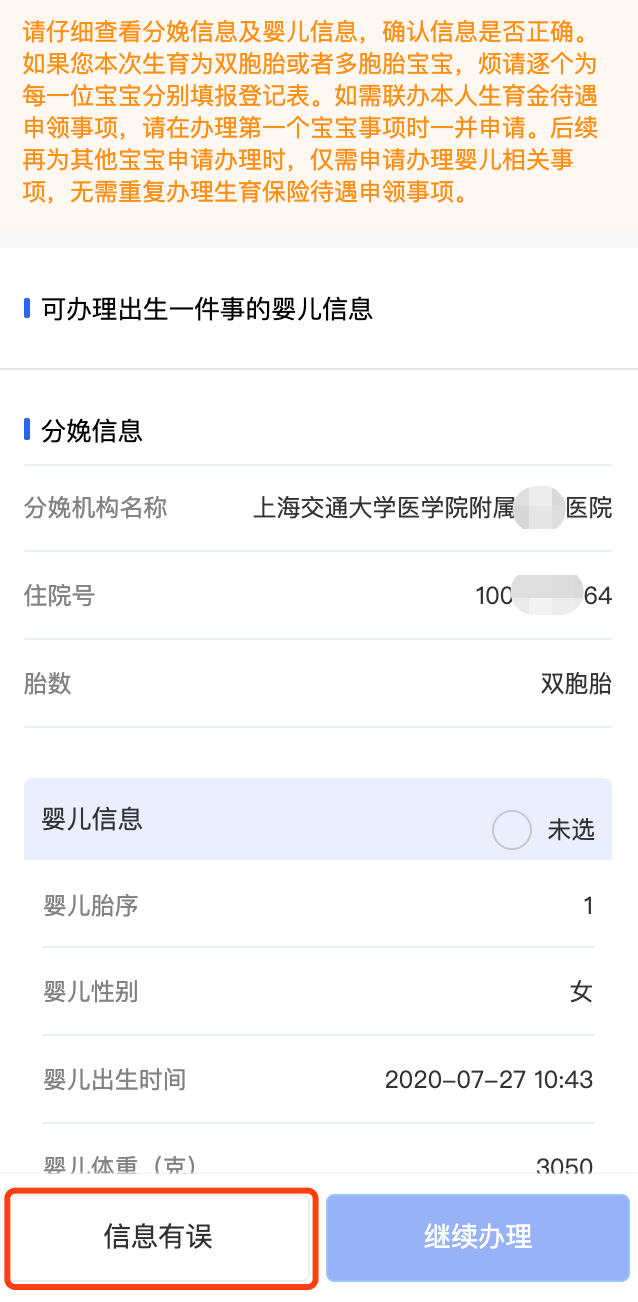Tap the 女 gender value
This screenshot has height=1302, width=638.
581,992
